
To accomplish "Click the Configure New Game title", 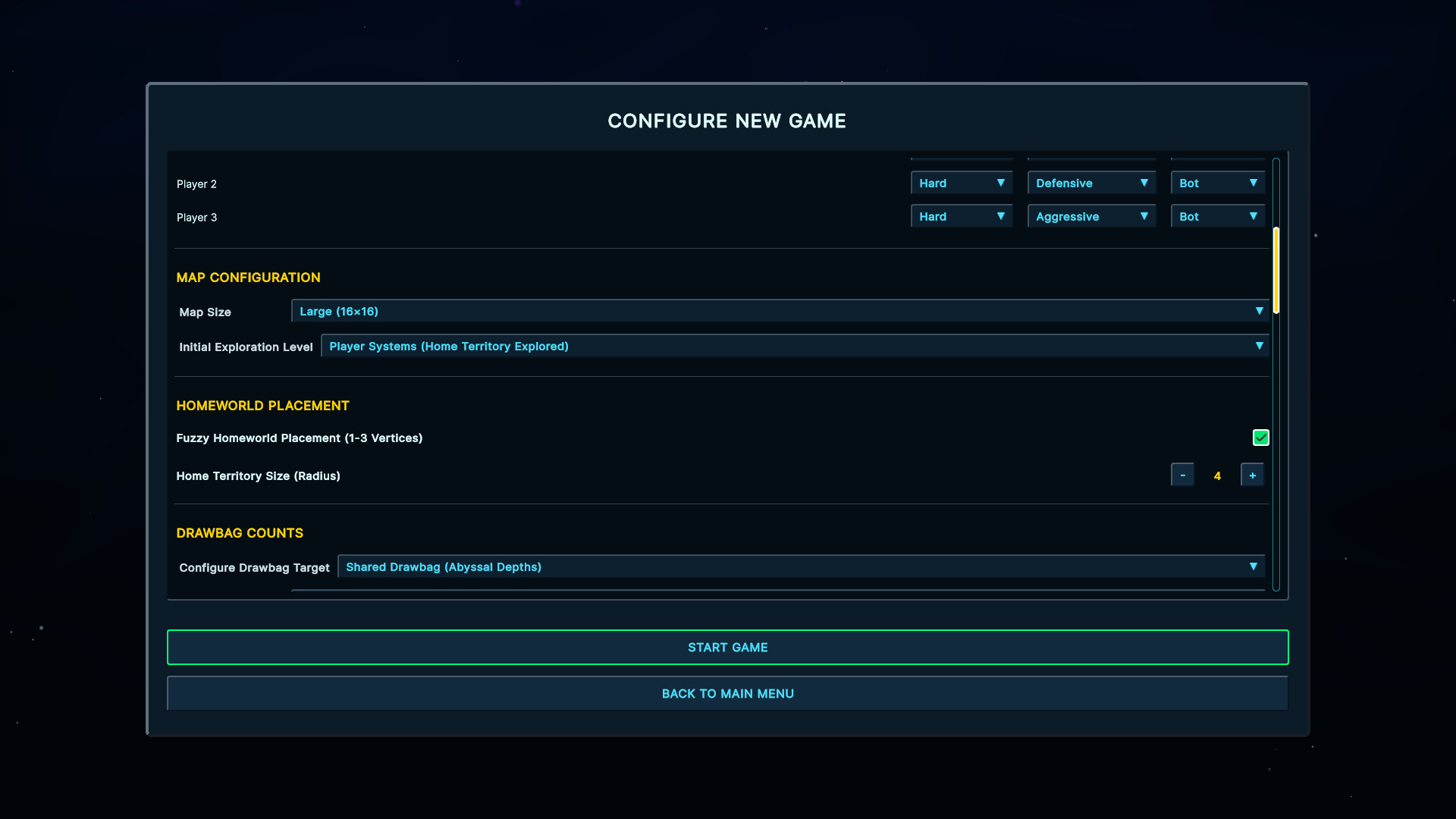I will click(726, 121).
